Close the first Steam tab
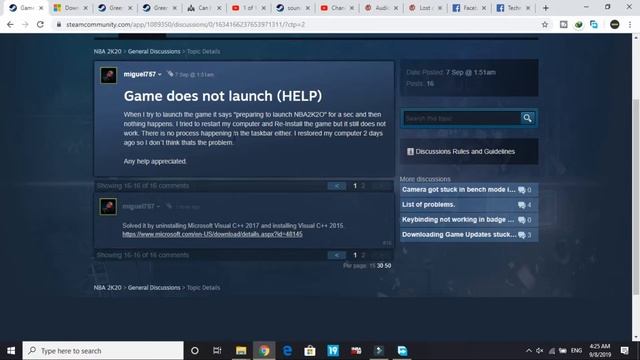This screenshot has width=640, height=360. pyautogui.click(x=41, y=8)
